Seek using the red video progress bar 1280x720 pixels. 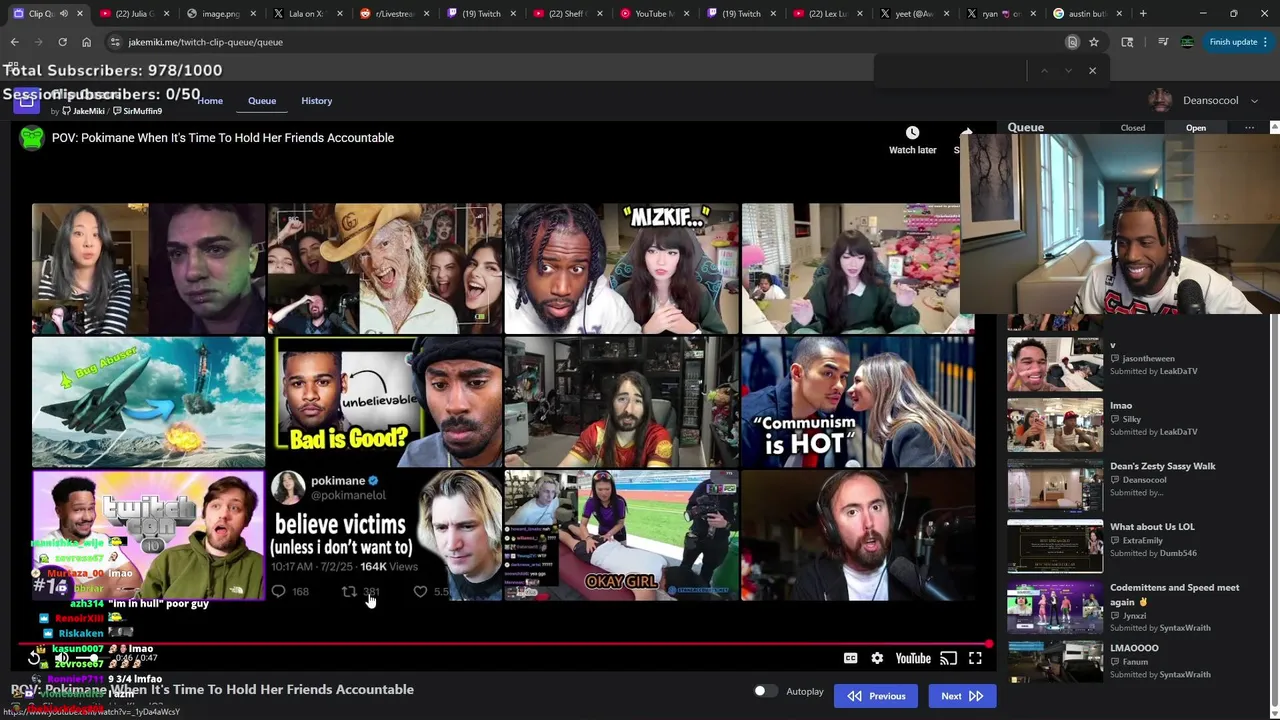(x=505, y=644)
